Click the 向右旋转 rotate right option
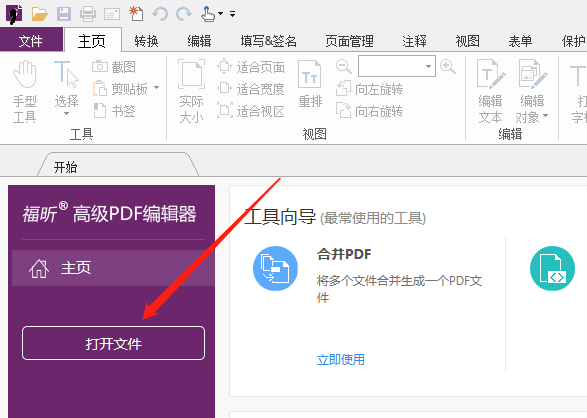The height and width of the screenshot is (418, 587). (x=369, y=111)
